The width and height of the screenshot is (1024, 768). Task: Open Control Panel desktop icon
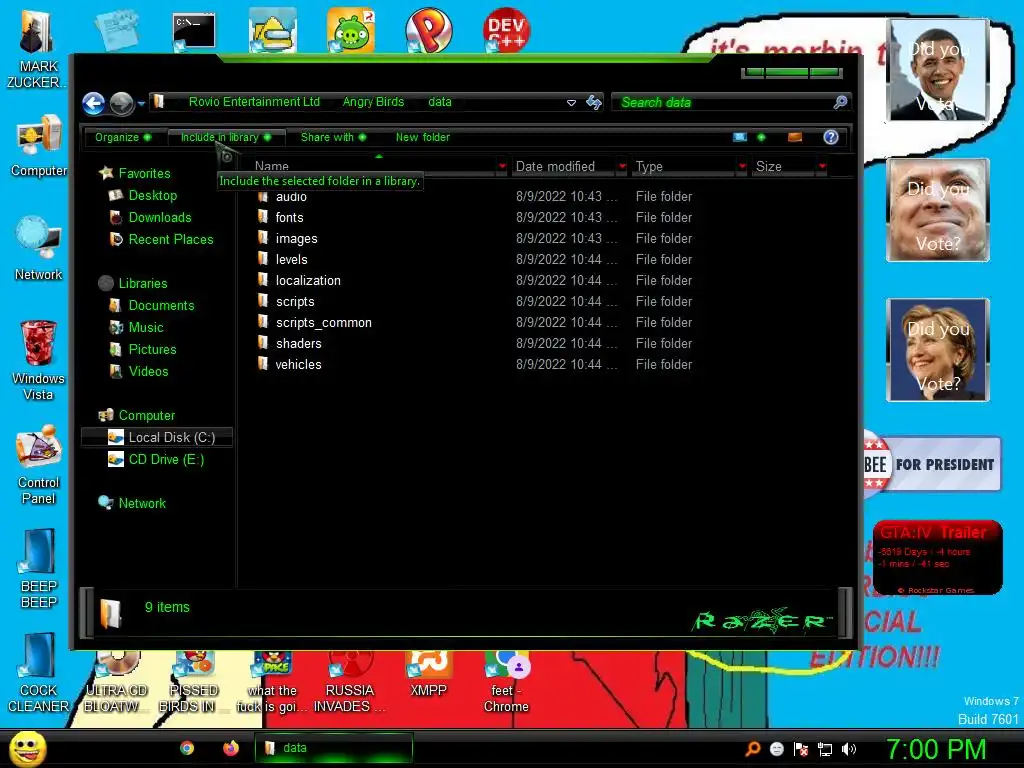point(39,465)
